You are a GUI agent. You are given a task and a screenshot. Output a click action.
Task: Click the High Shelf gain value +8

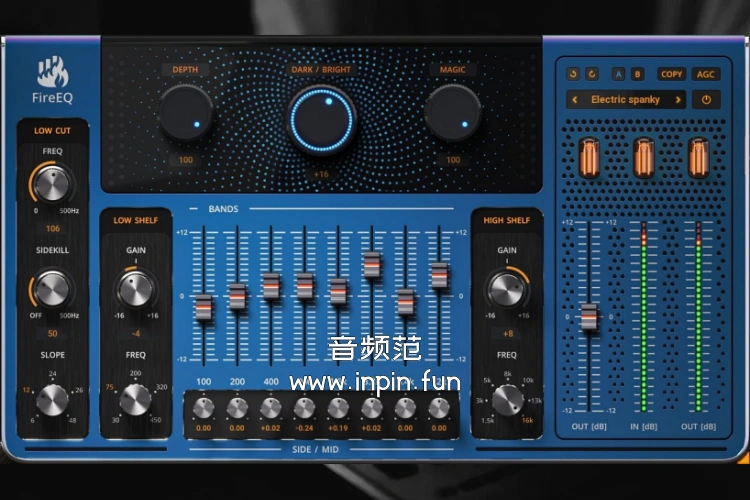[x=507, y=333]
